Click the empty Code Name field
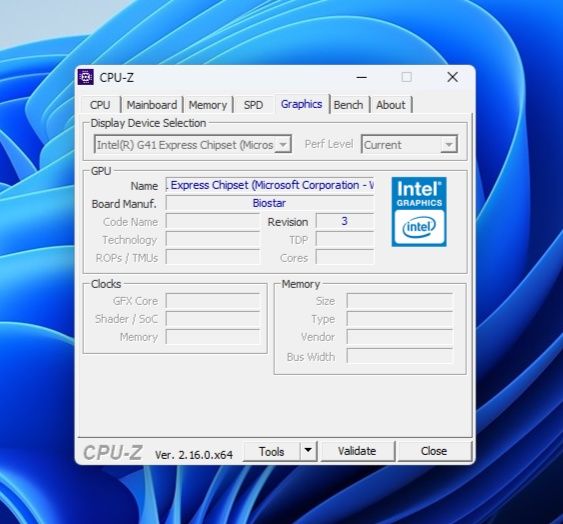Screen dimensions: 563x524 tap(213, 221)
